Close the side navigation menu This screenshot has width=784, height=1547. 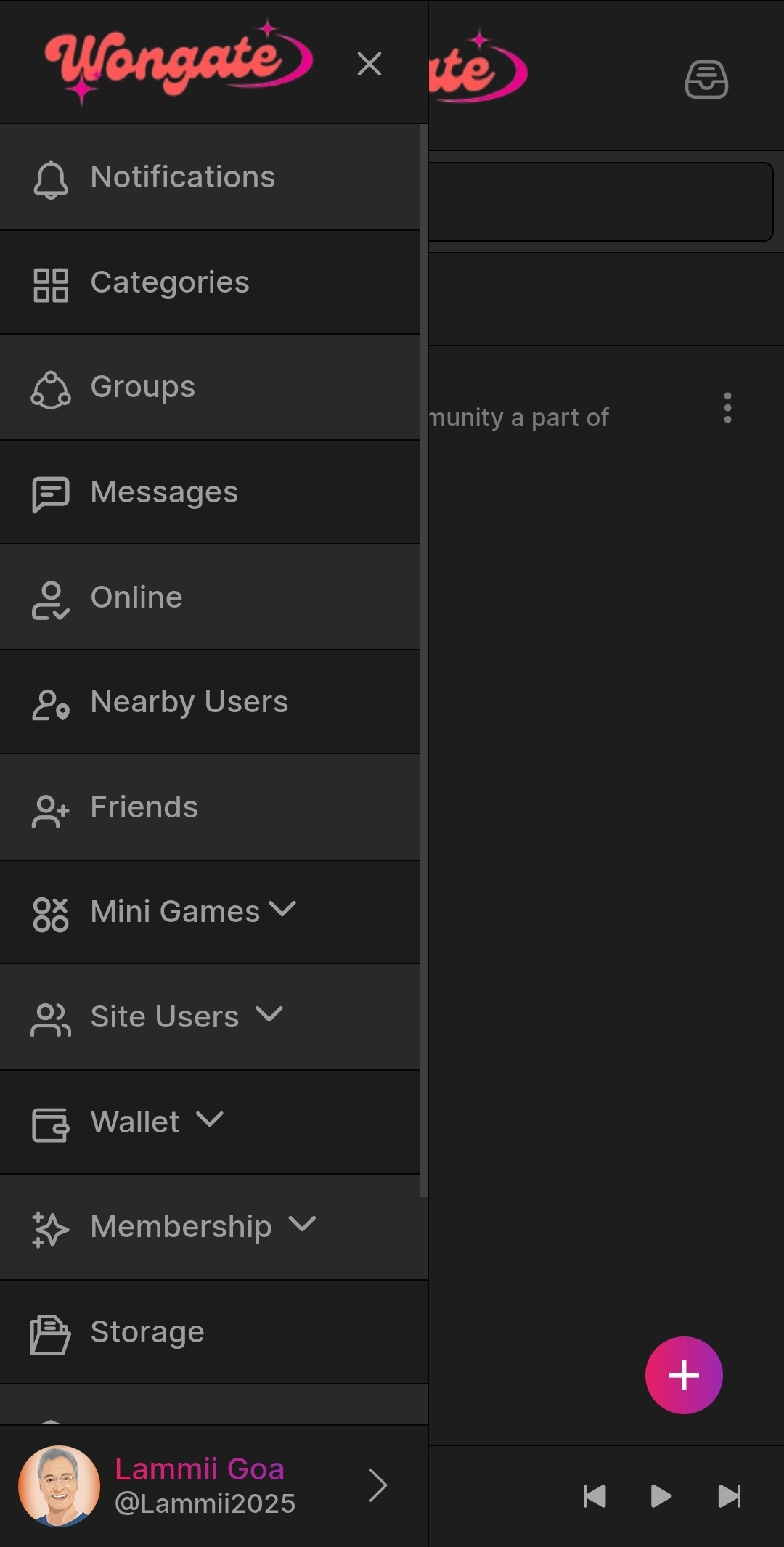(369, 64)
